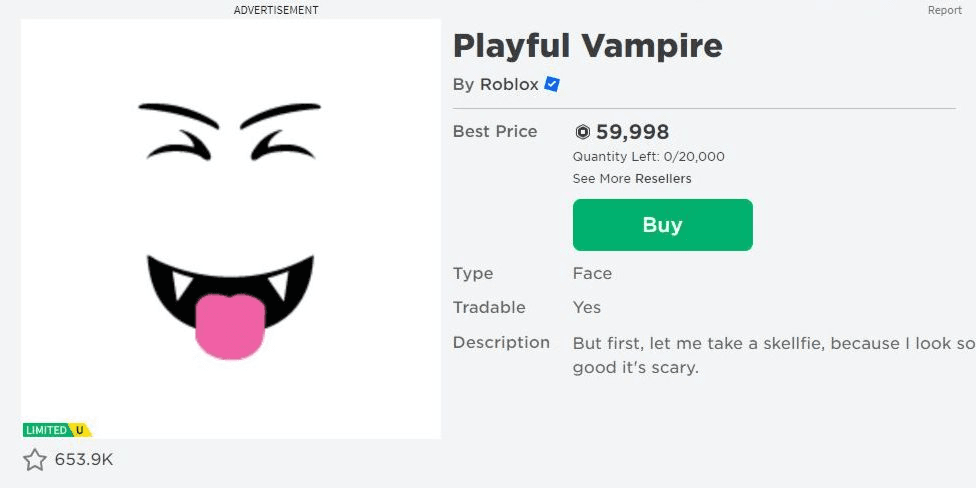The width and height of the screenshot is (976, 488).
Task: Click the 653.9K favorites count
Action: coord(84,460)
